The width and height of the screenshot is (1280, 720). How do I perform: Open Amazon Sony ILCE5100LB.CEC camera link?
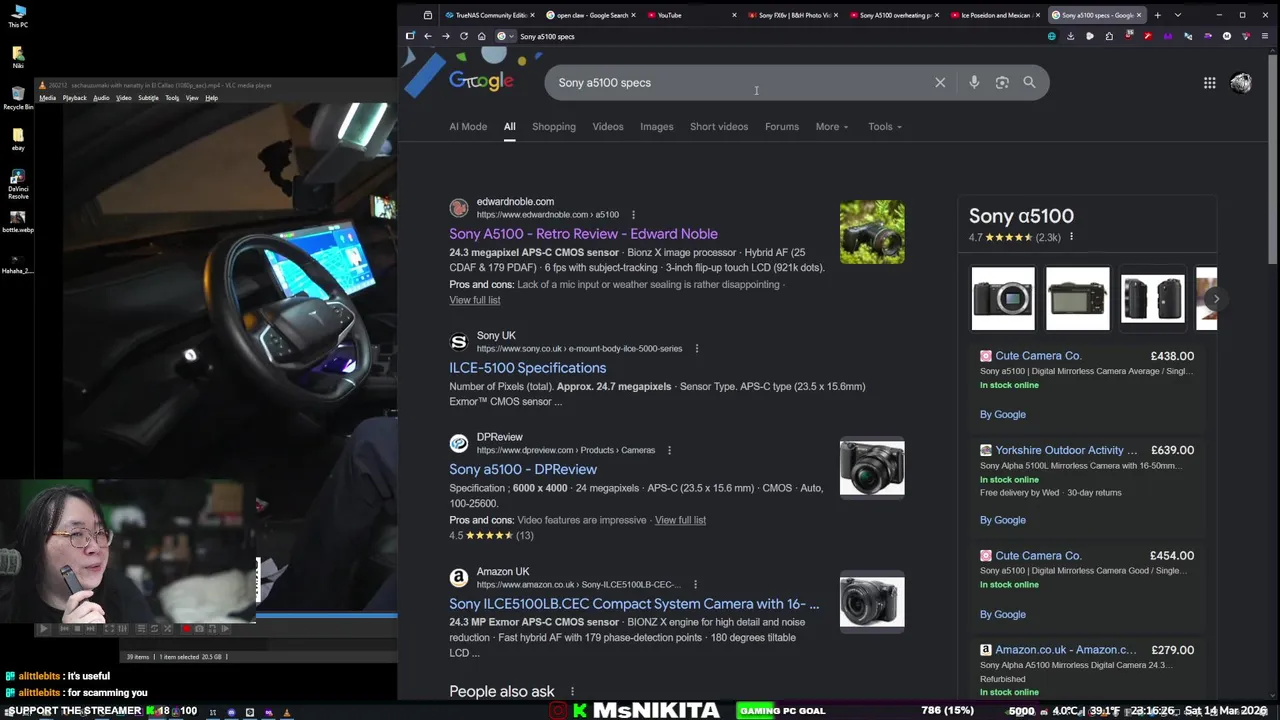(634, 604)
